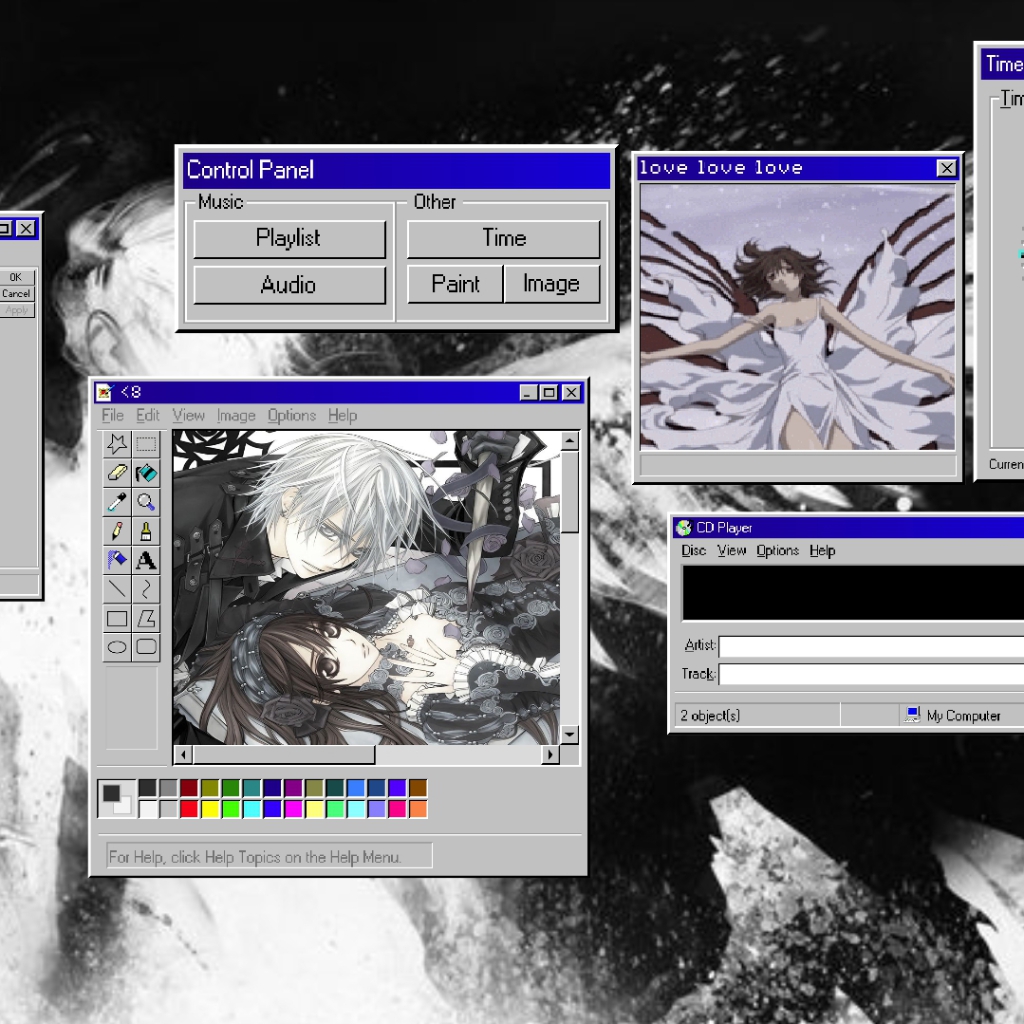Click the Paint canvas scroll down arrow

click(x=569, y=735)
